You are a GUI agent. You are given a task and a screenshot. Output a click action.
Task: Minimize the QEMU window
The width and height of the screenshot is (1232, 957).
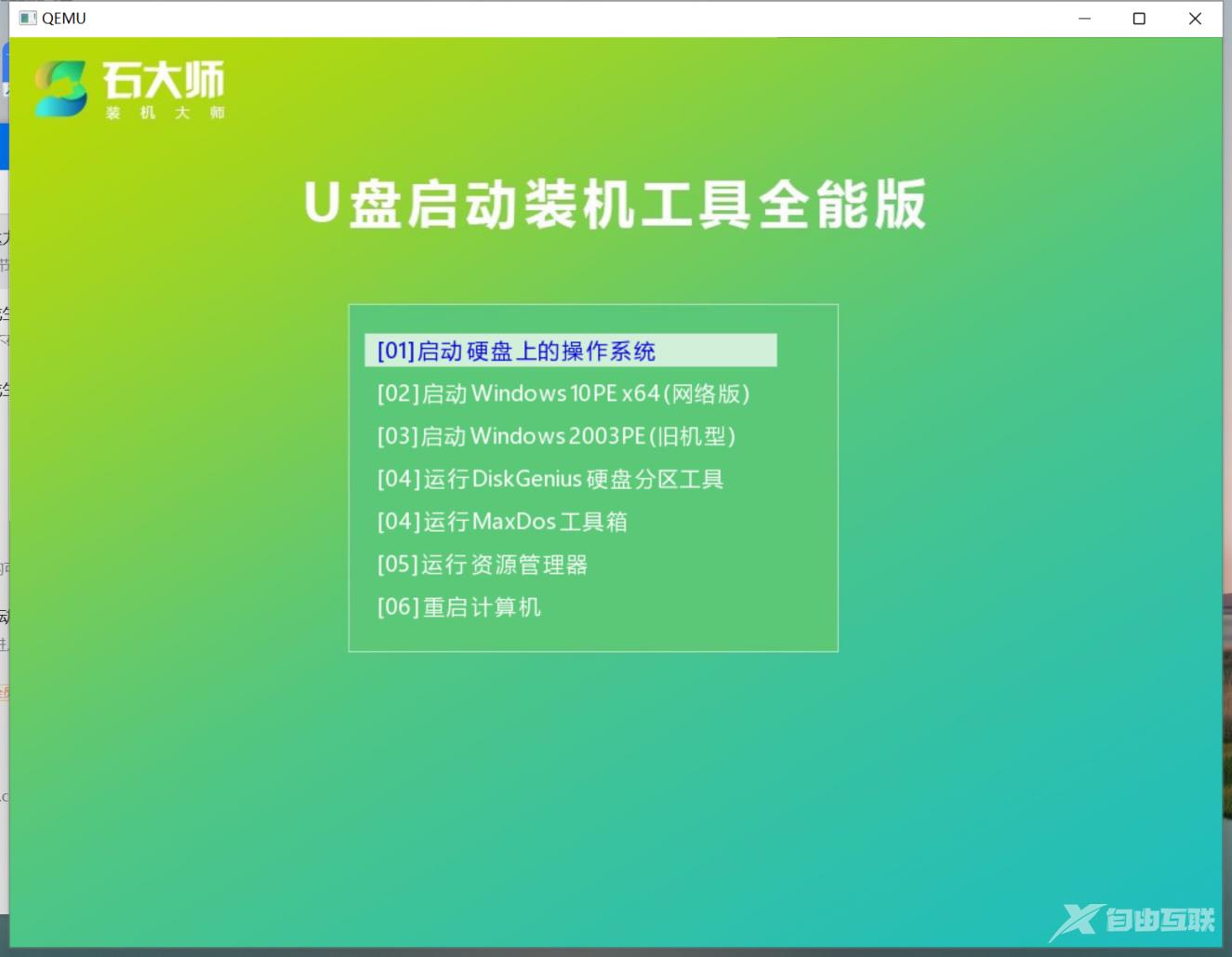(x=1084, y=18)
